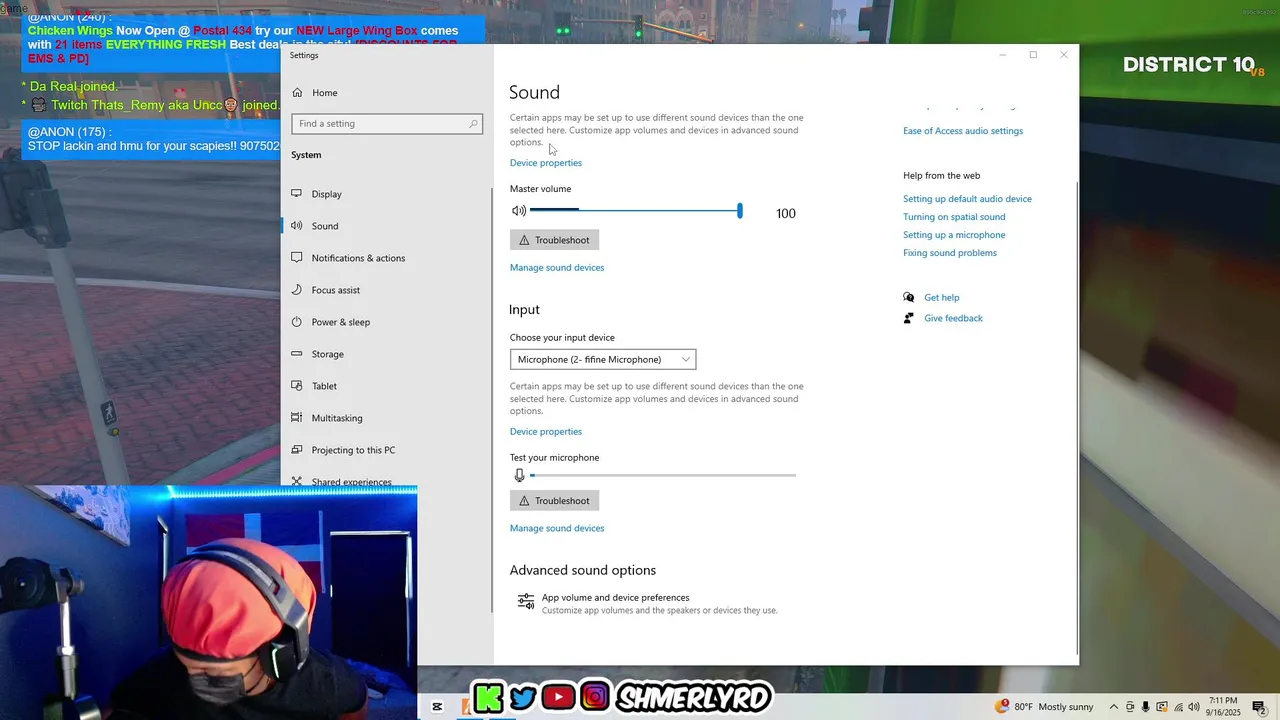Click Give feedback link
Screen dimensions: 1280x720
953,318
